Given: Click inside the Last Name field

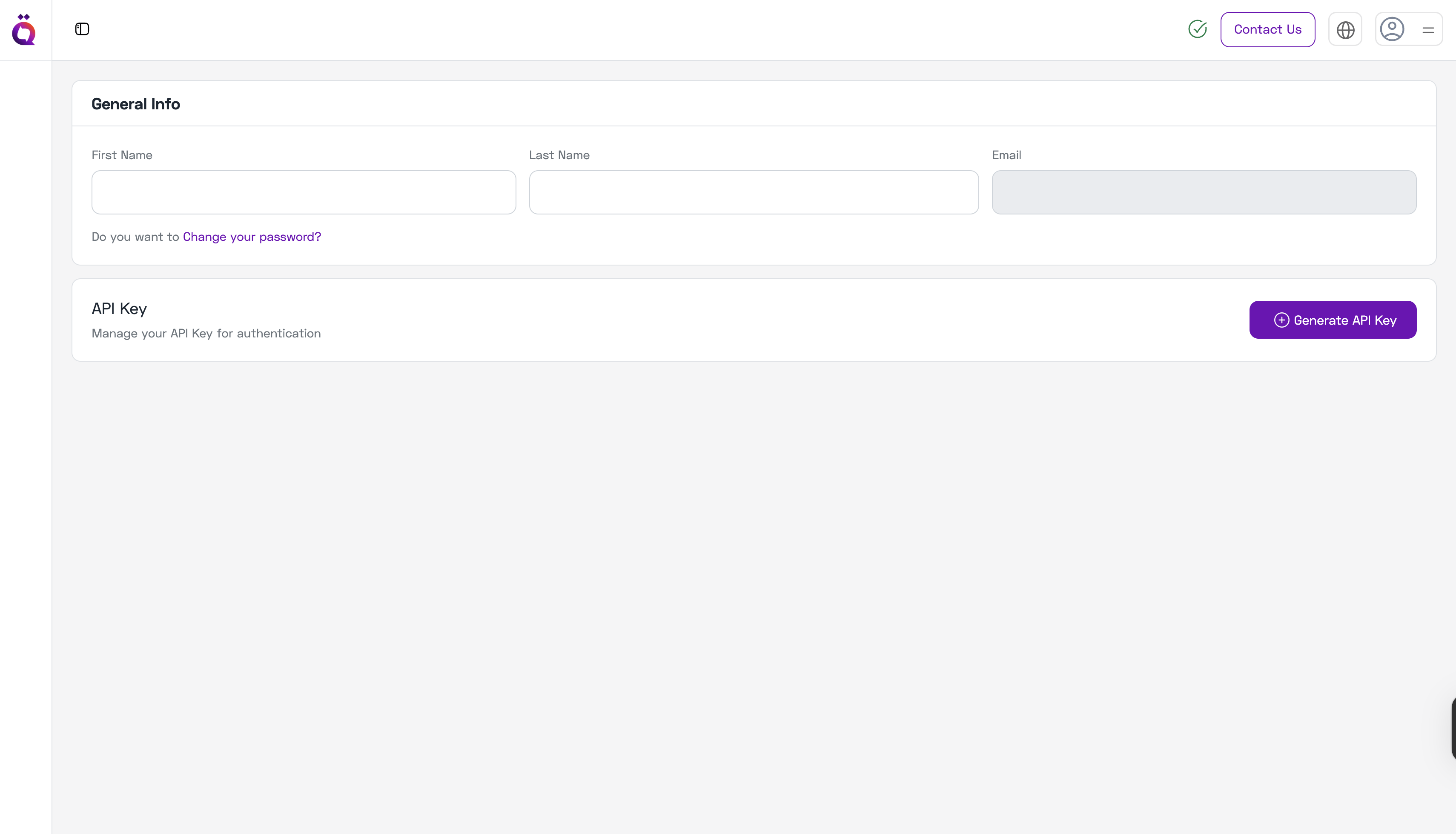Looking at the screenshot, I should [754, 192].
